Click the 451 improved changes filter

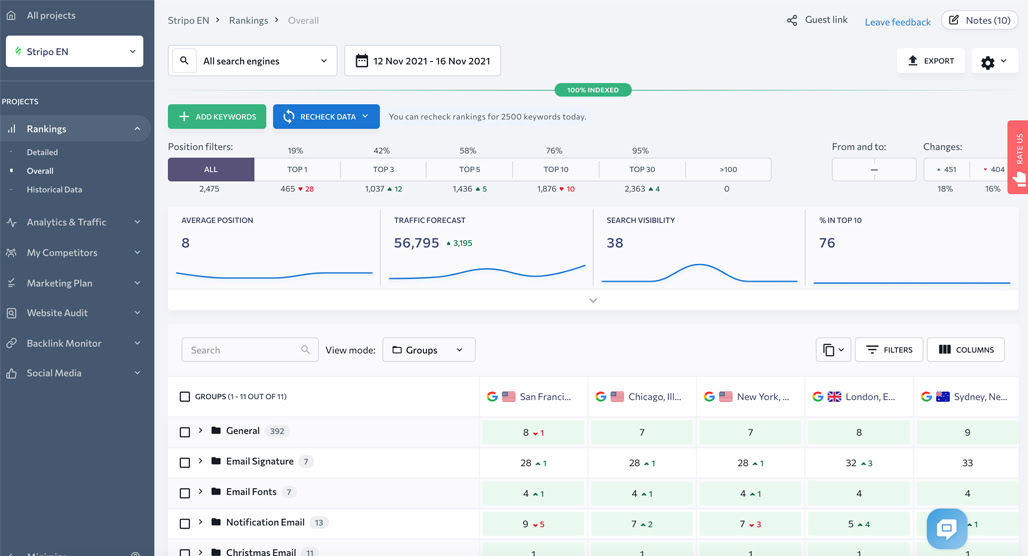(x=946, y=169)
